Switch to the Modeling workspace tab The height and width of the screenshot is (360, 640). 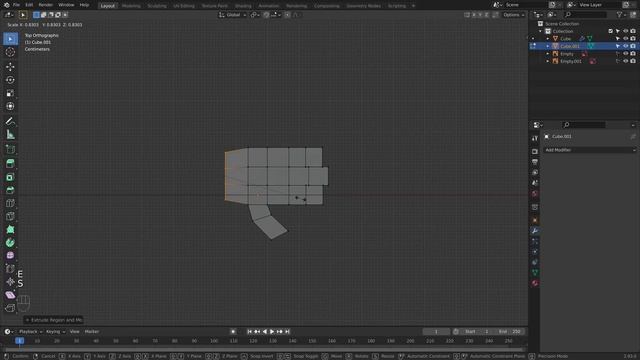131,6
